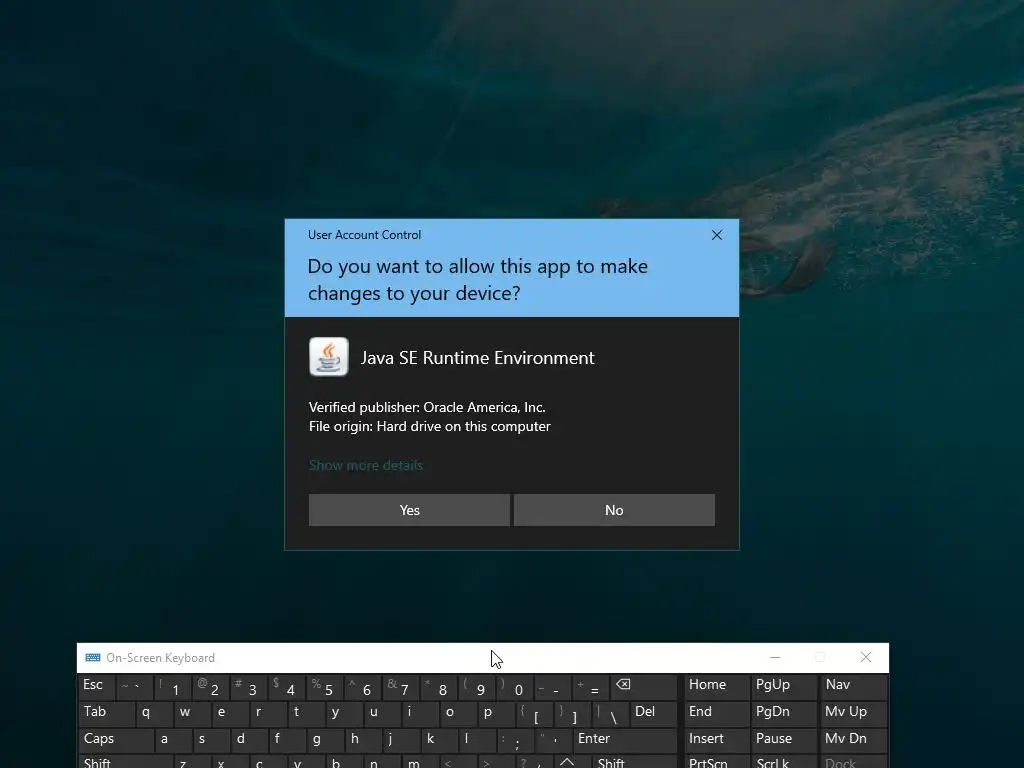Tap the p key on the keyboard
Screen dimensions: 1024x768
(497, 713)
